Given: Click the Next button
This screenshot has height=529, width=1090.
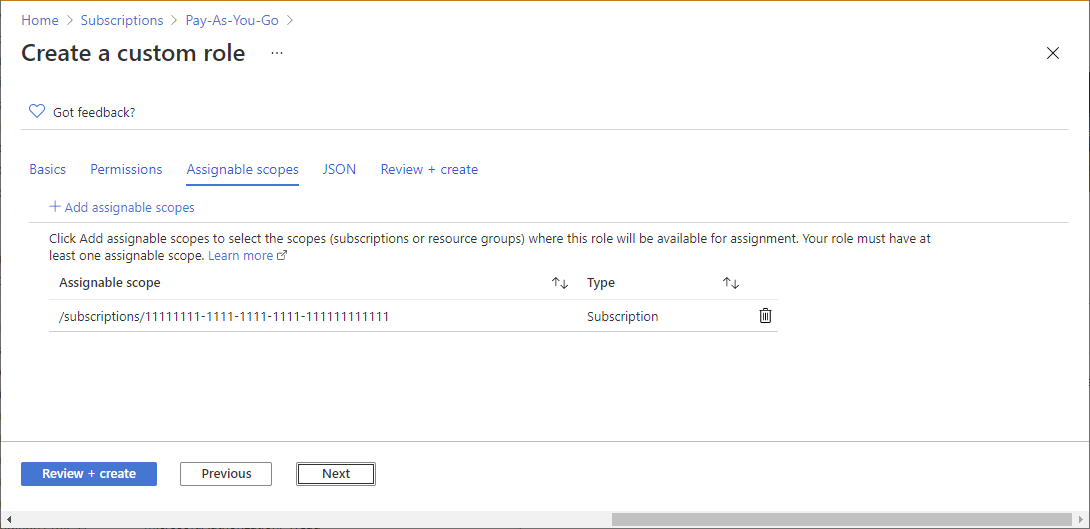Looking at the screenshot, I should tap(336, 473).
